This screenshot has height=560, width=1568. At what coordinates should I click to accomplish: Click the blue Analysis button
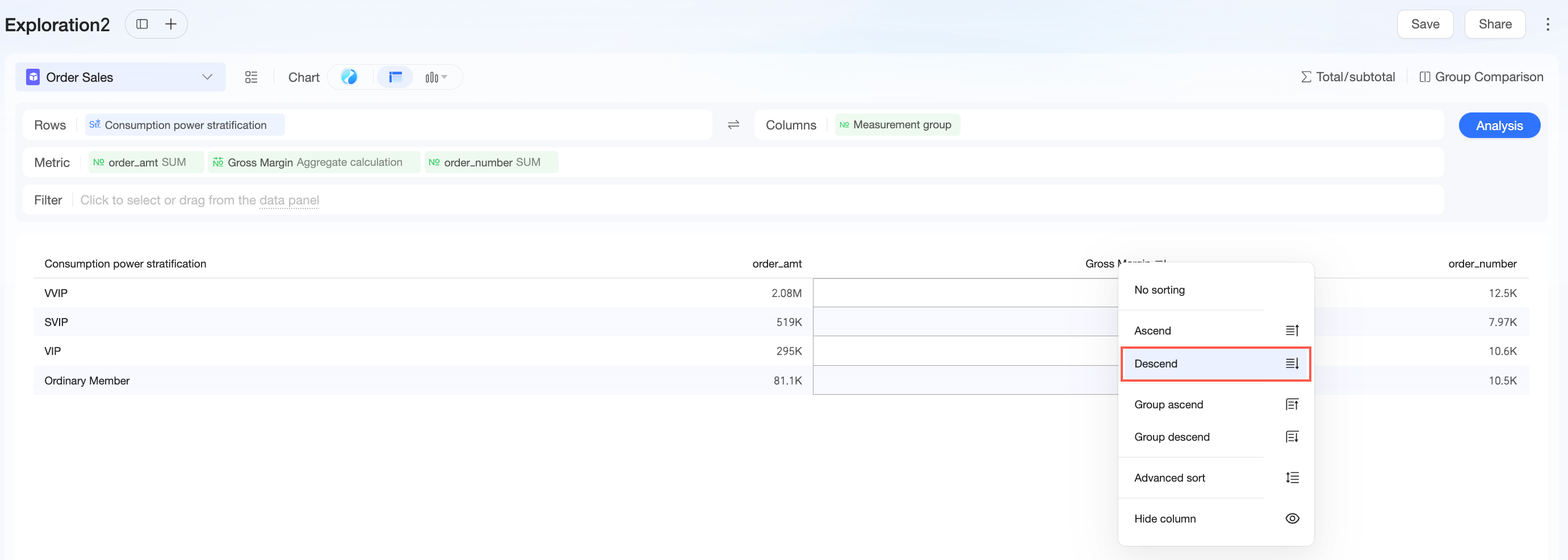(x=1499, y=126)
